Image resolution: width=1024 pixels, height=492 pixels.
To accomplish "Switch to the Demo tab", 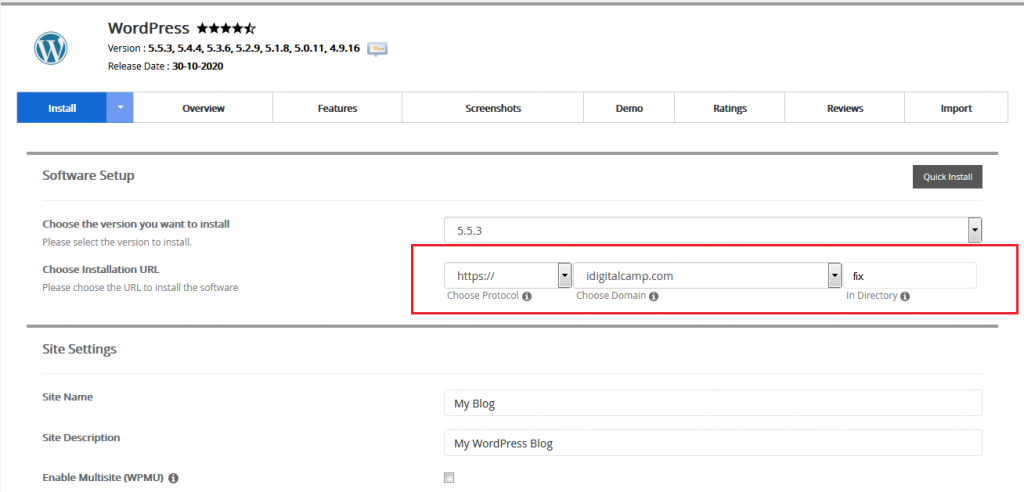I will point(629,108).
